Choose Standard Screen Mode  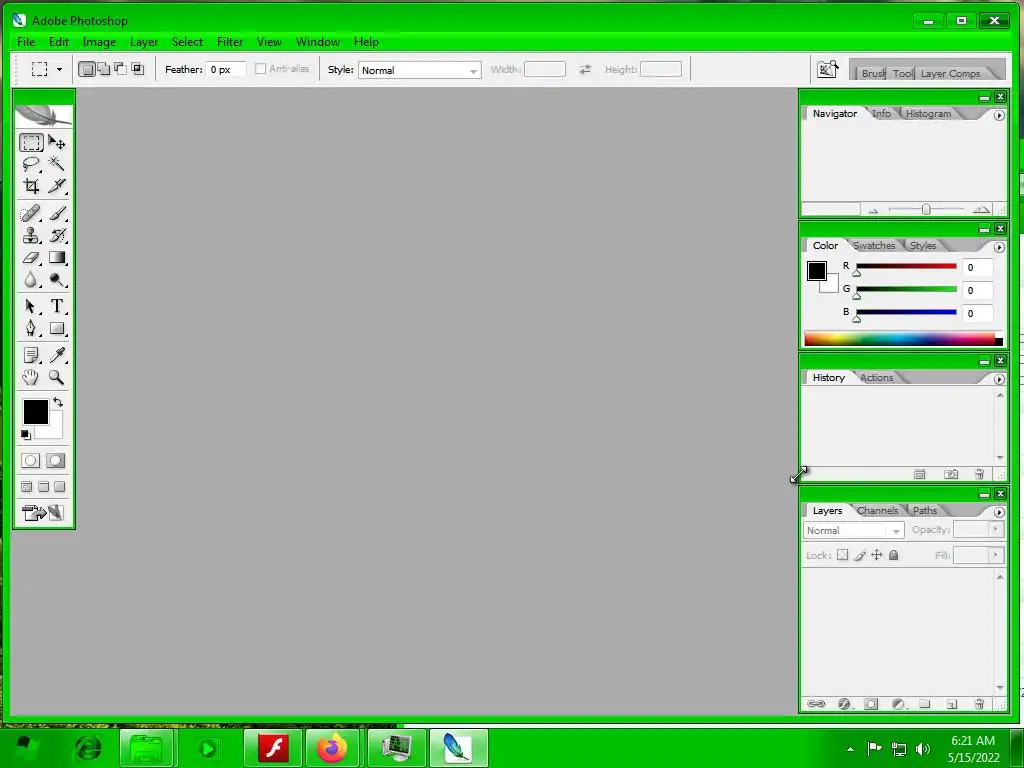pyautogui.click(x=27, y=487)
